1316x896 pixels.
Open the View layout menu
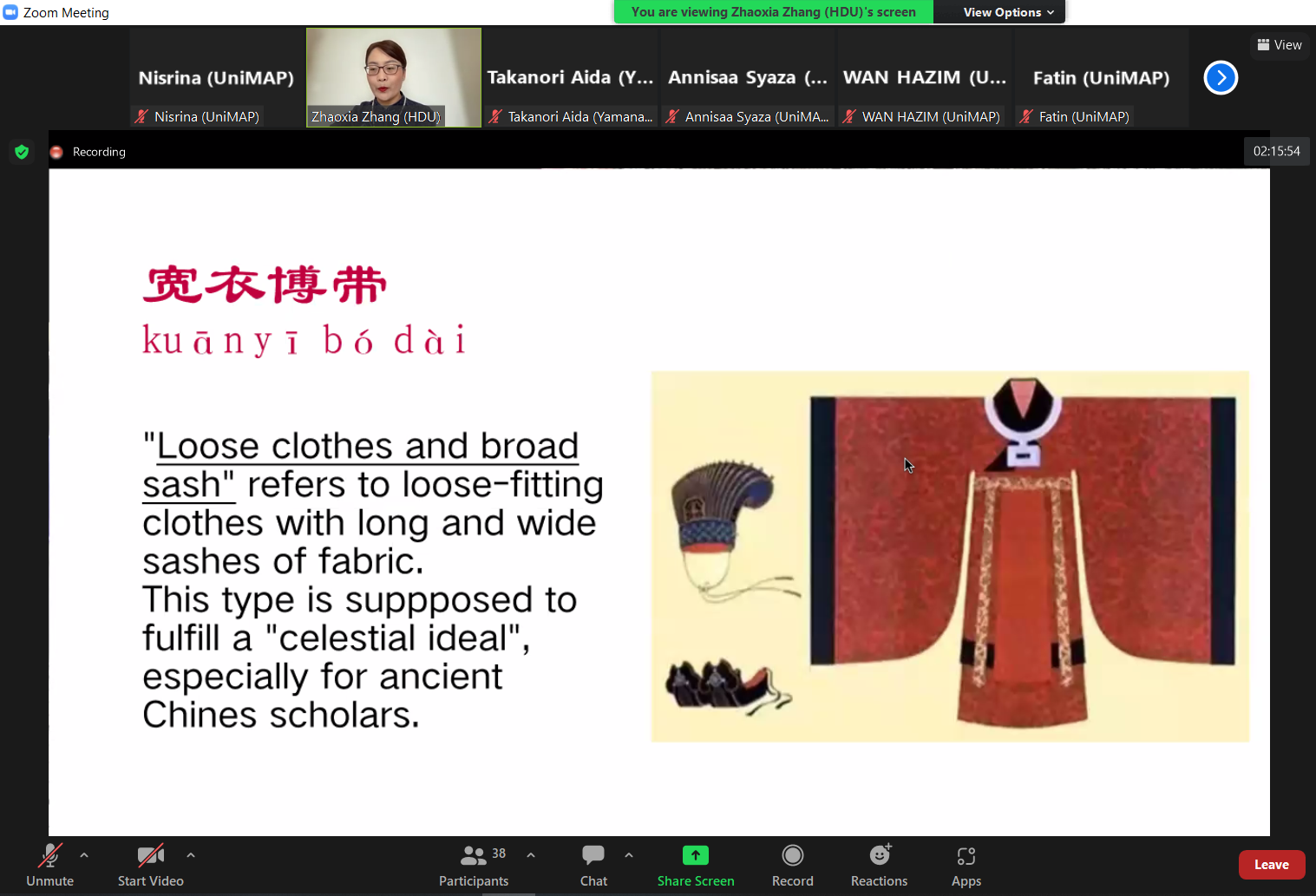coord(1280,45)
